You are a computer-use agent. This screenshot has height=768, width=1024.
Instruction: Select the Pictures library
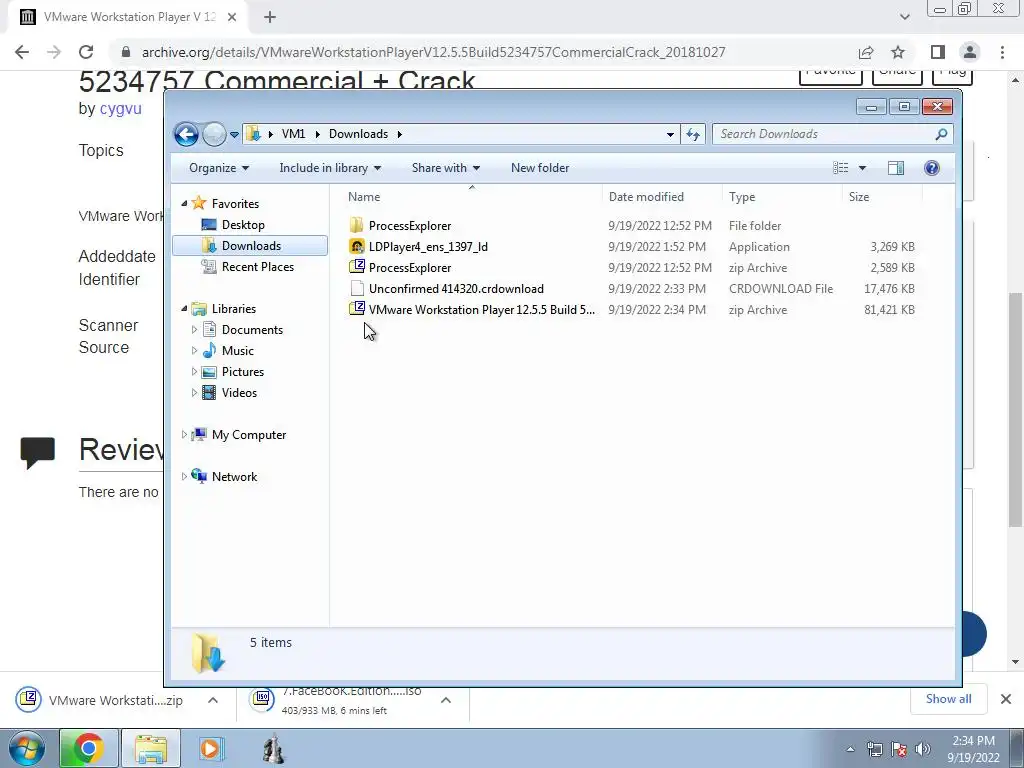tap(243, 372)
